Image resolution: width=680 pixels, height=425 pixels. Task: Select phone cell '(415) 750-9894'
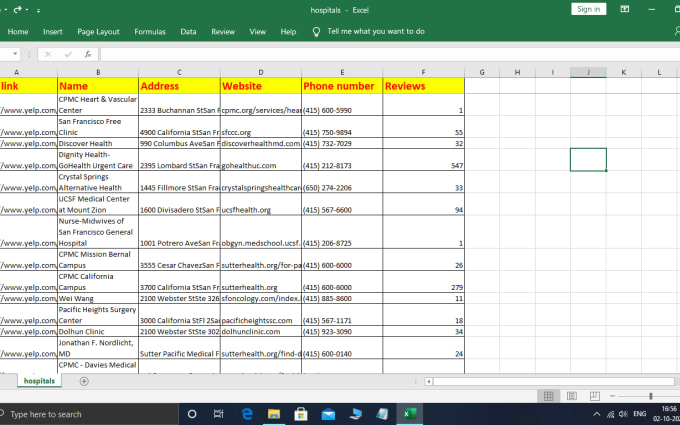pos(342,127)
